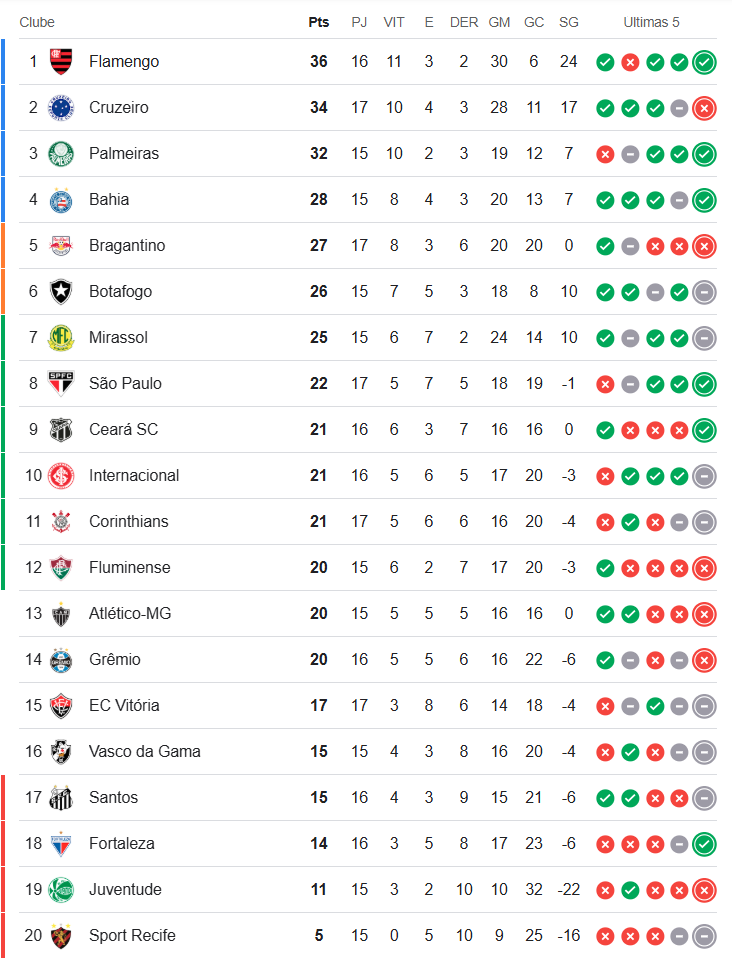This screenshot has width=732, height=958.
Task: Click the Botafogo club crest icon
Action: click(x=62, y=292)
